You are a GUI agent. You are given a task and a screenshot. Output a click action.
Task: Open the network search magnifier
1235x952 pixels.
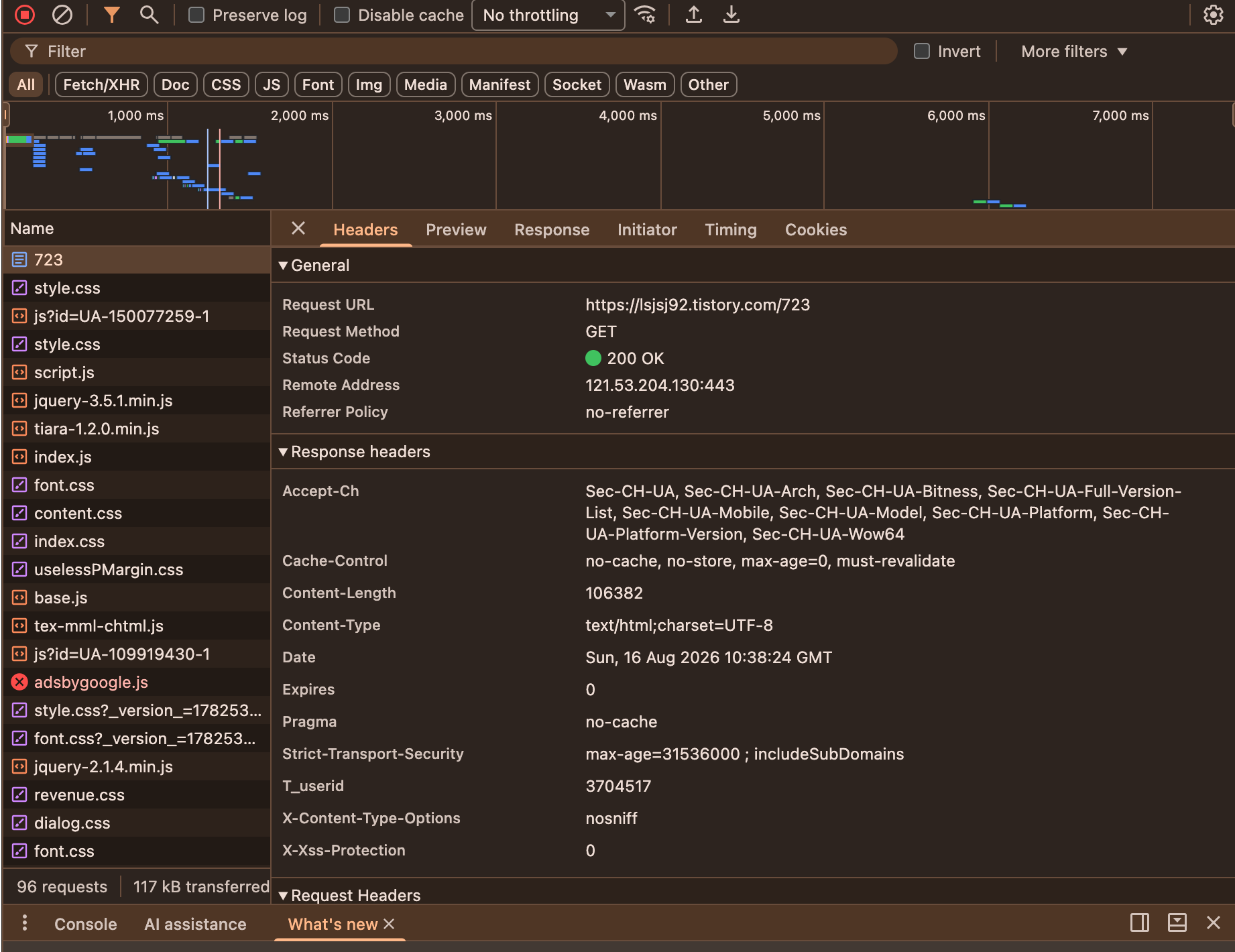(x=149, y=15)
